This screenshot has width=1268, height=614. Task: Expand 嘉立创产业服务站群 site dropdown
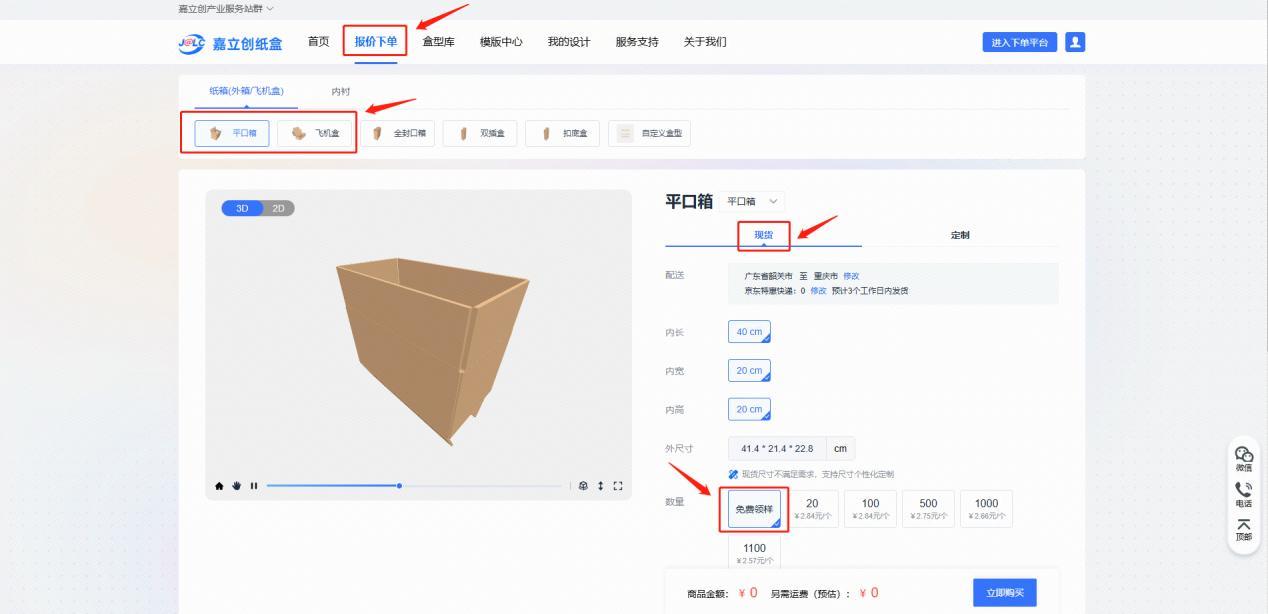(x=226, y=8)
